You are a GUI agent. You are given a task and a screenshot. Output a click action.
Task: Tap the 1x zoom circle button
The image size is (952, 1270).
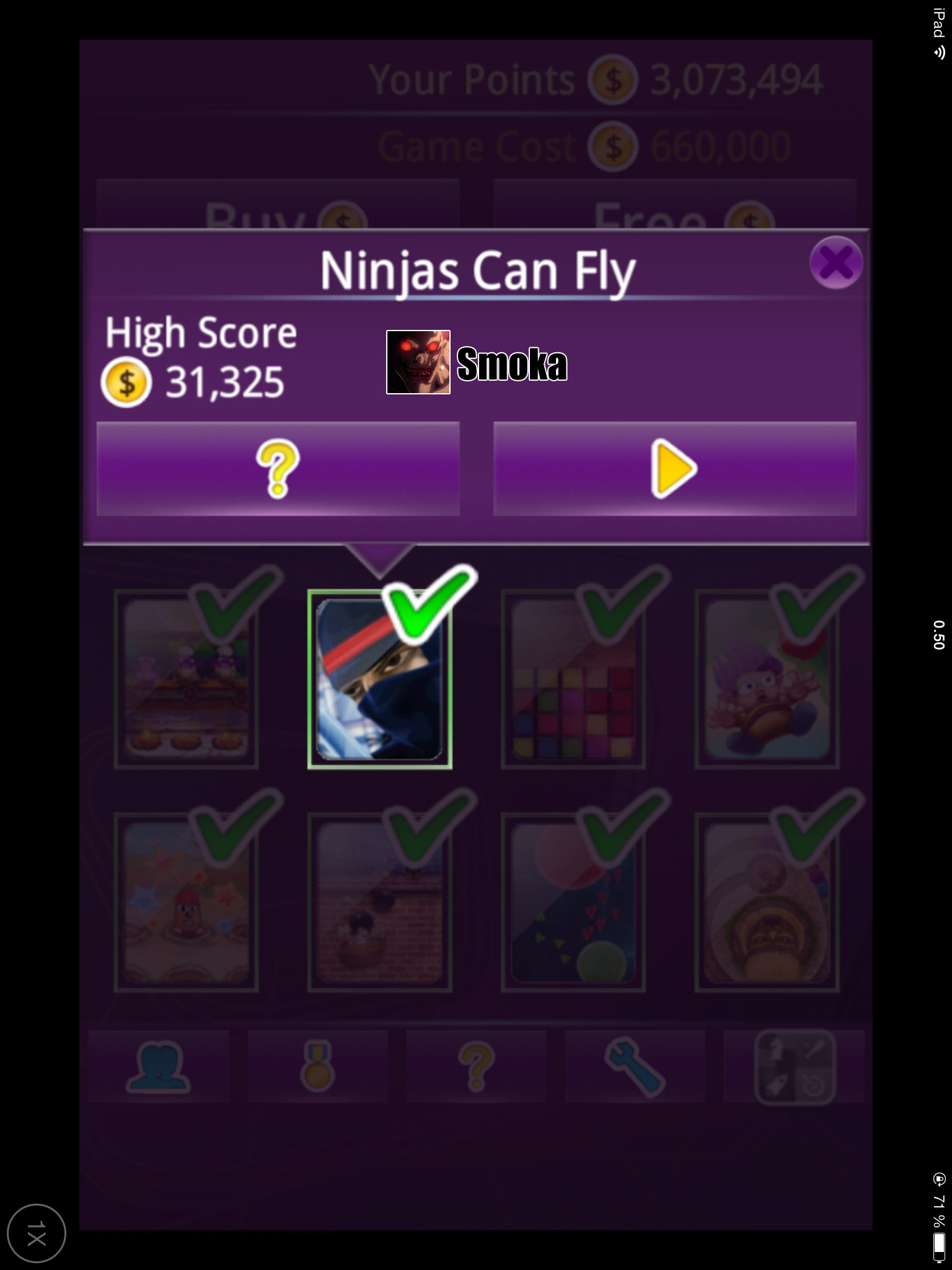tap(37, 1233)
